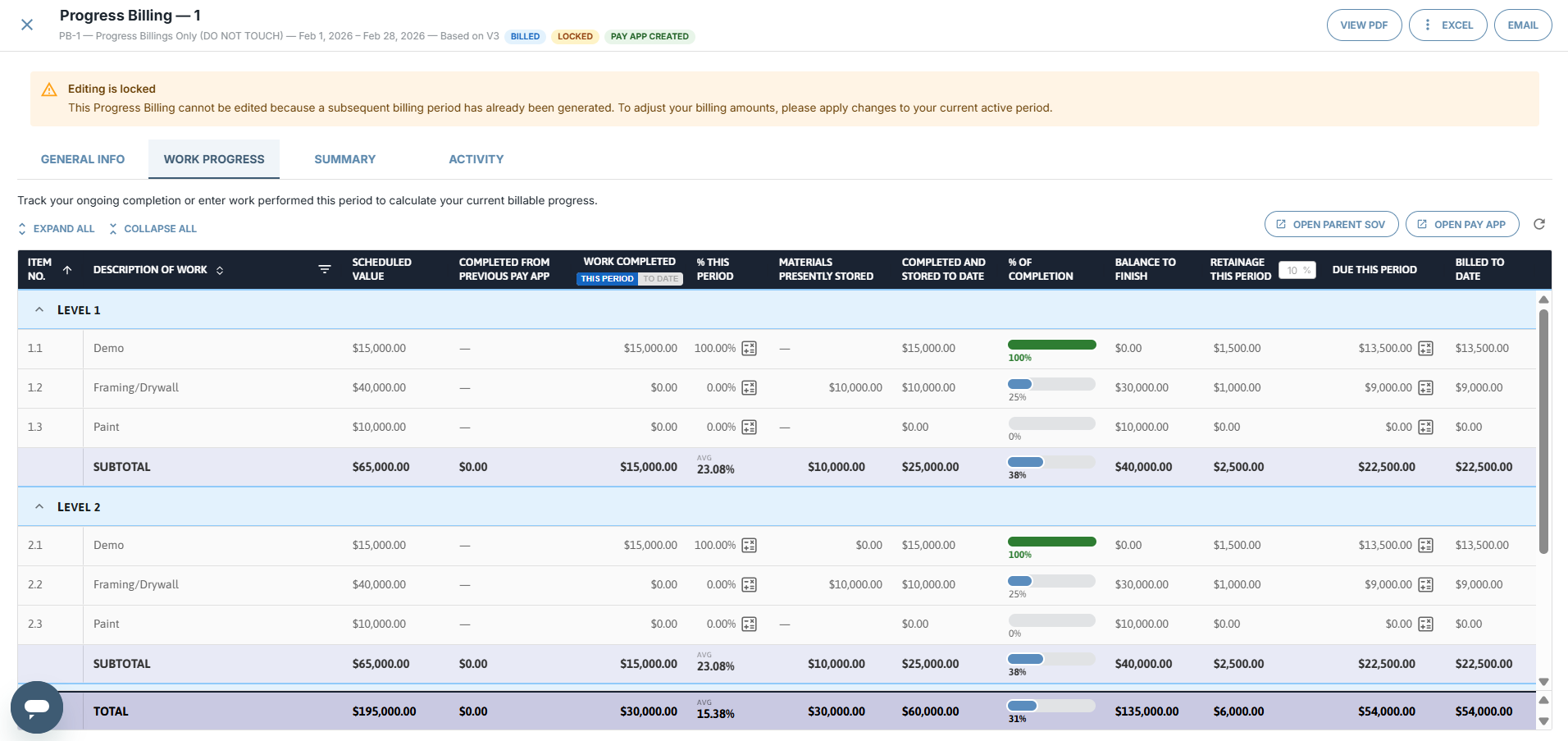
Task: Click the Billed status badge
Action: click(x=525, y=36)
